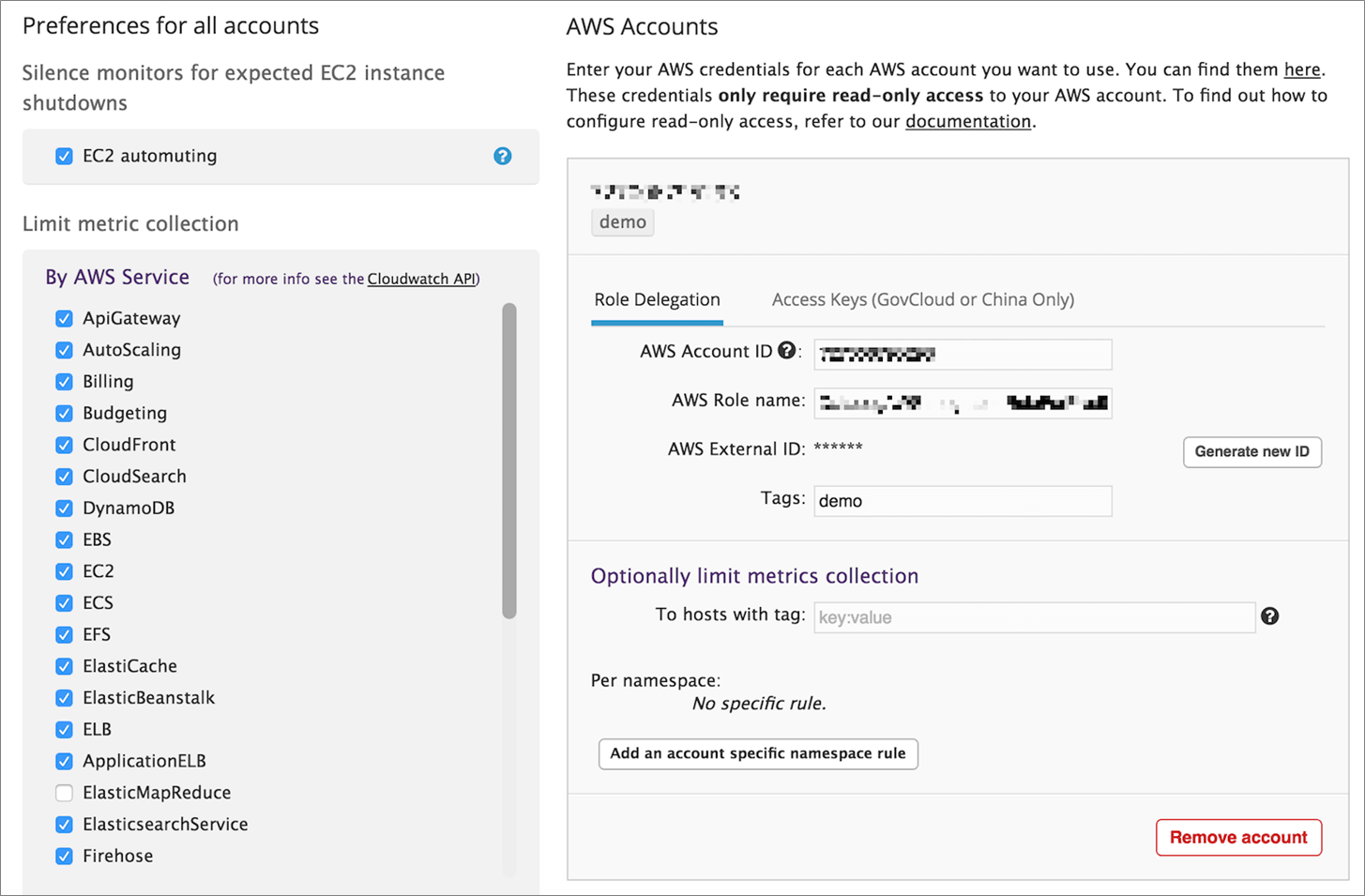Open the Access Keys (GovCloud or China Only) tab
This screenshot has width=1365, height=896.
[923, 300]
